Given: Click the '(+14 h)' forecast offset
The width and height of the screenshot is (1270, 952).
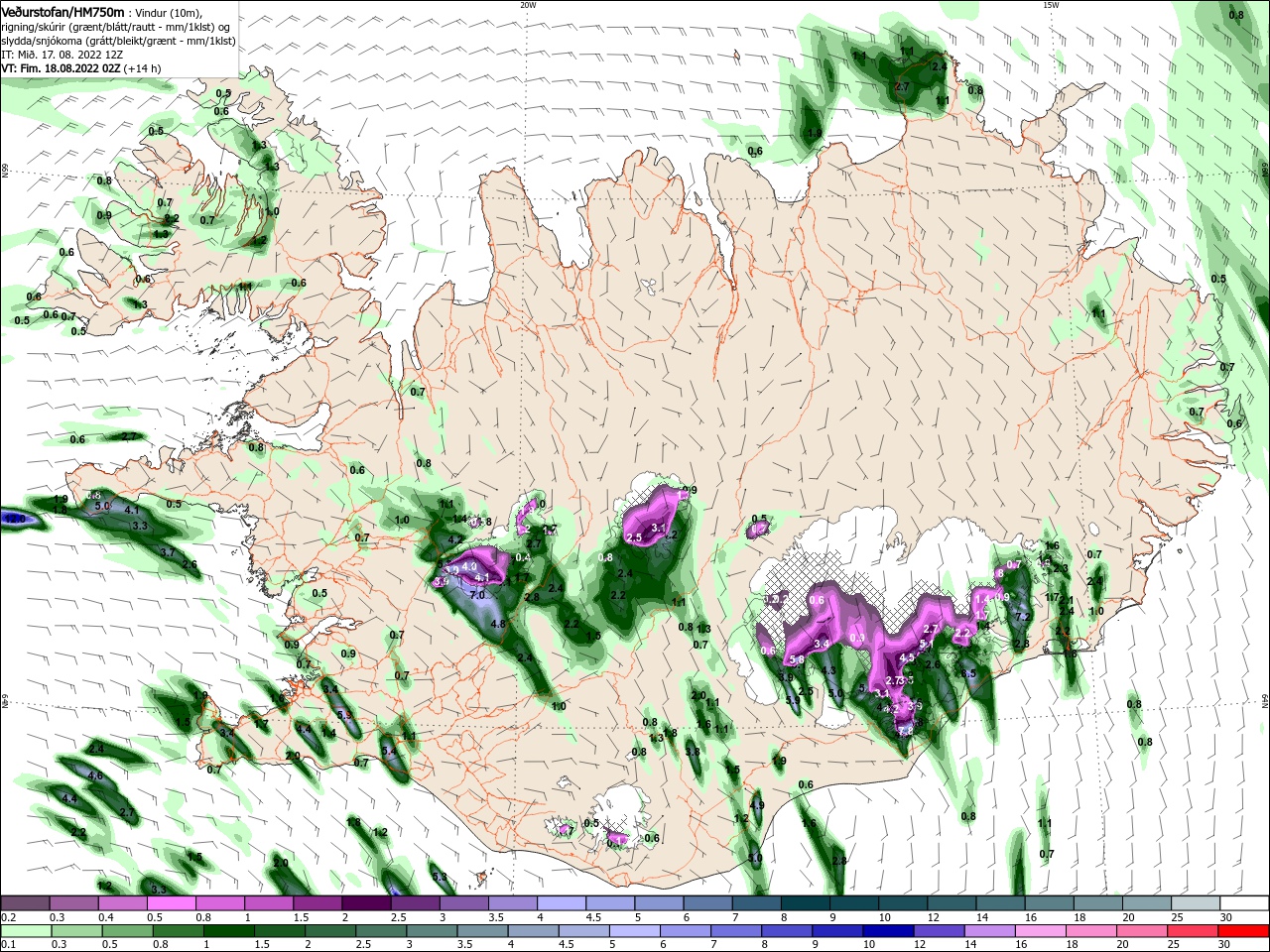Looking at the screenshot, I should pyautogui.click(x=144, y=68).
